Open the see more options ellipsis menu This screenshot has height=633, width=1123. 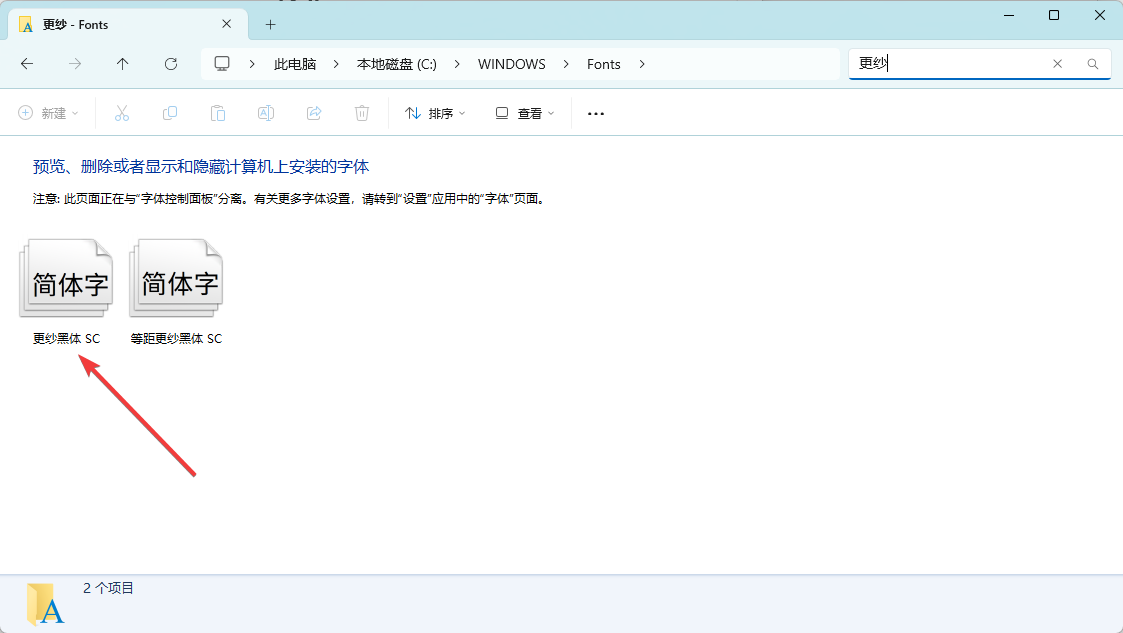click(596, 114)
